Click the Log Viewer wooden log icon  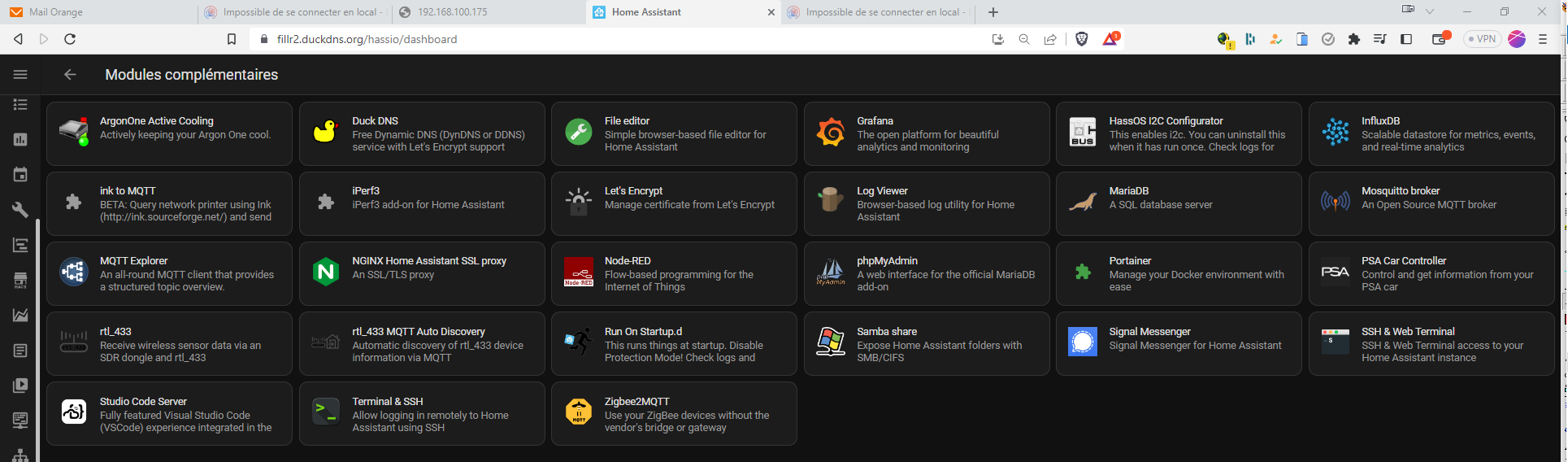[x=831, y=202]
